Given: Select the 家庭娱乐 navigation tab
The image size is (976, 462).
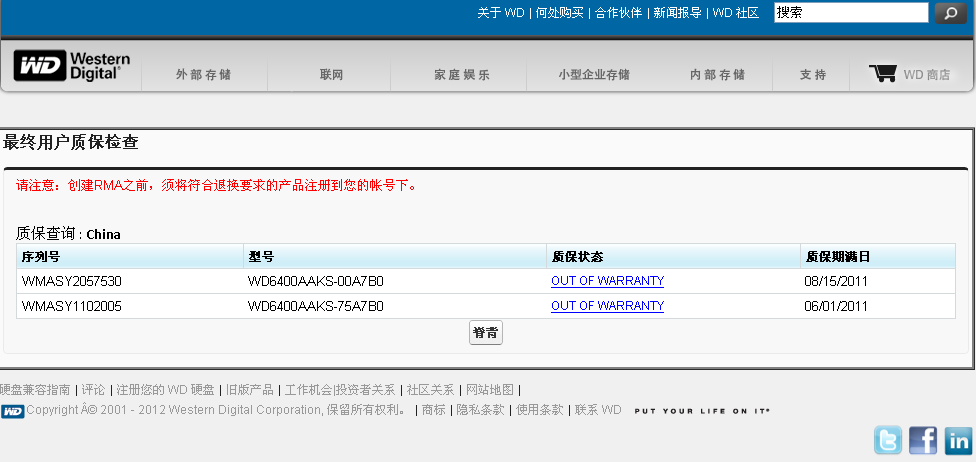Looking at the screenshot, I should (x=462, y=75).
